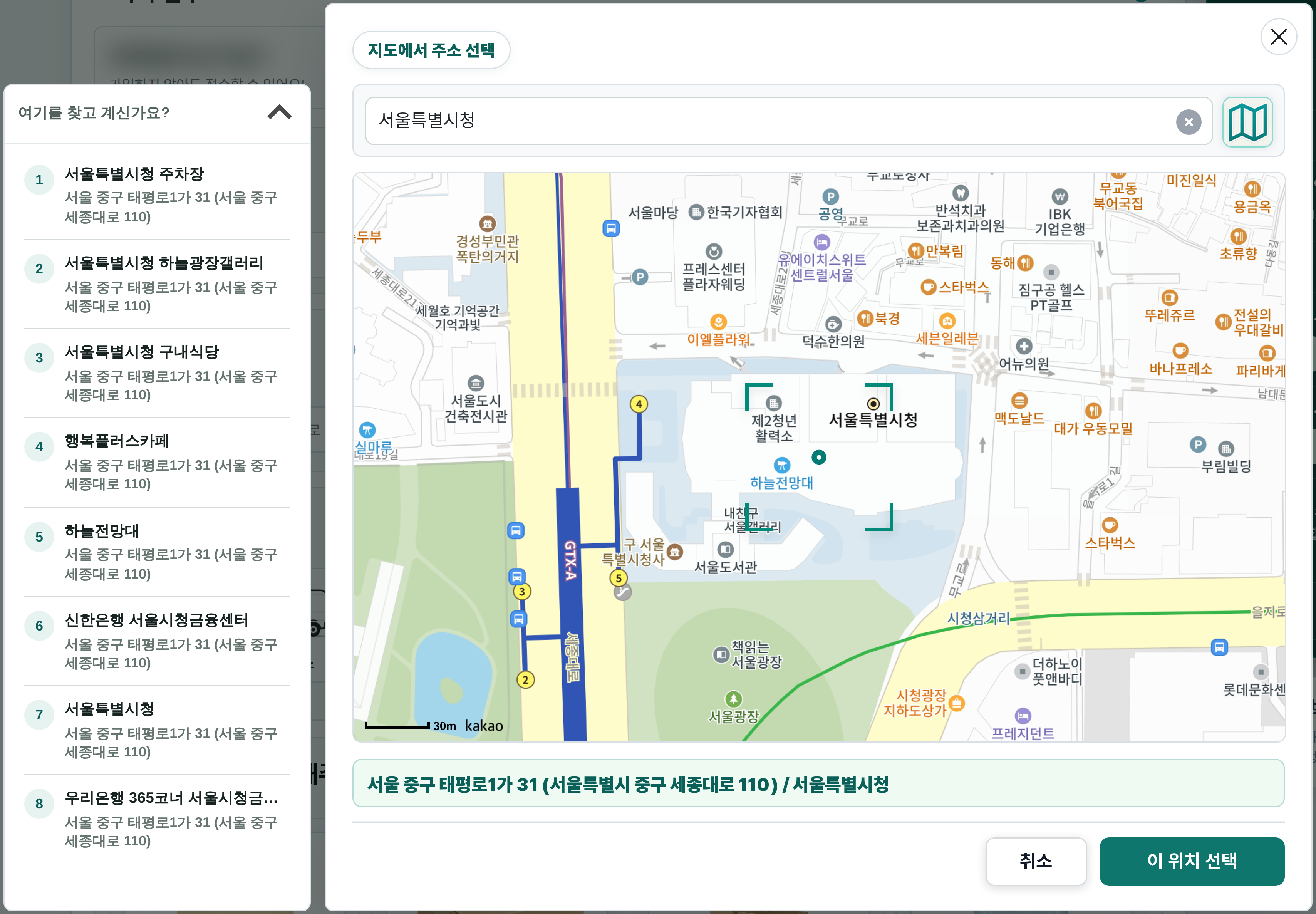This screenshot has width=1316, height=914.
Task: Select result 3 서울특별시청 구내식당
Action: [157, 373]
